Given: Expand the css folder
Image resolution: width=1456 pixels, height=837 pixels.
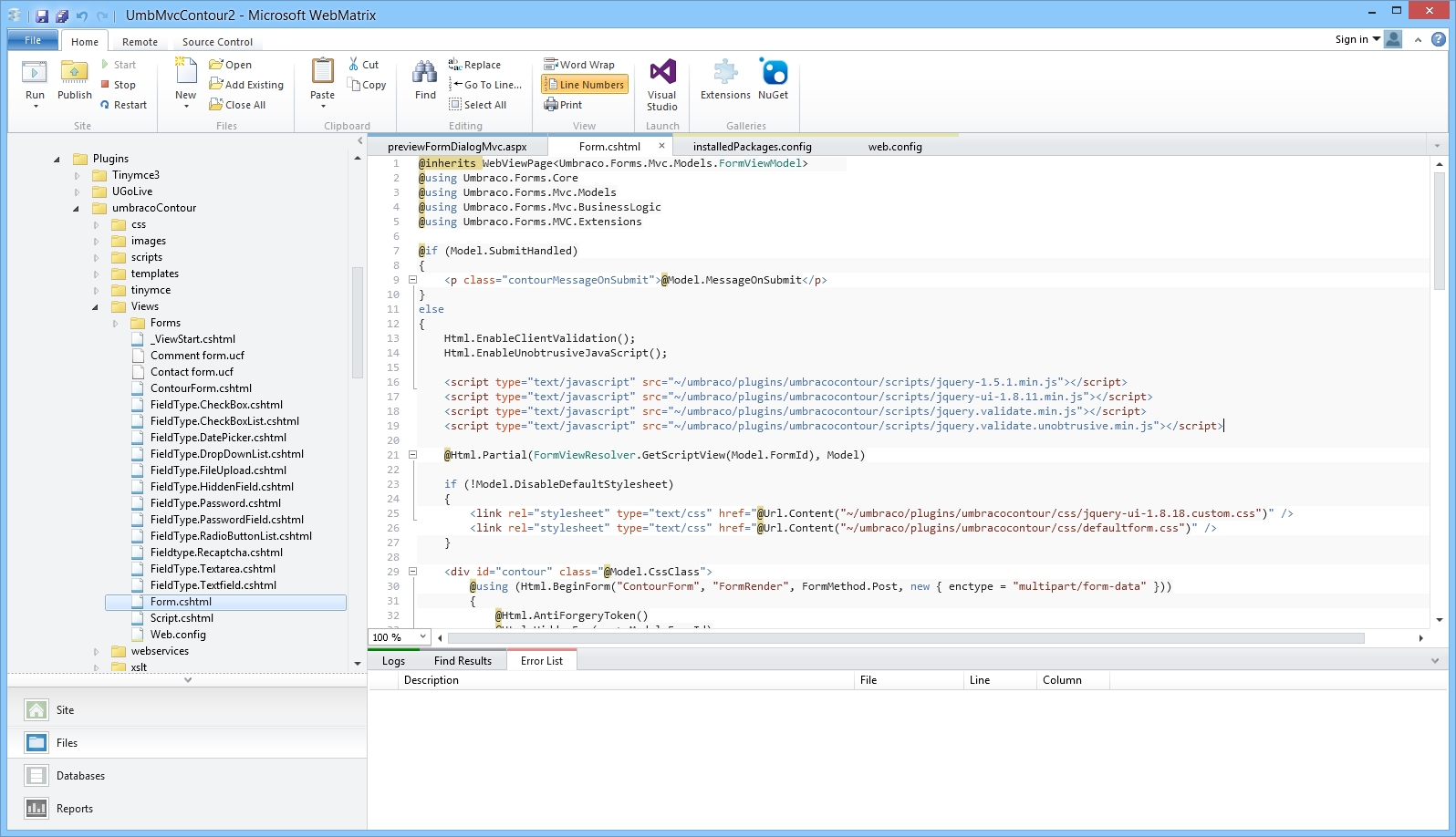Looking at the screenshot, I should coord(96,224).
